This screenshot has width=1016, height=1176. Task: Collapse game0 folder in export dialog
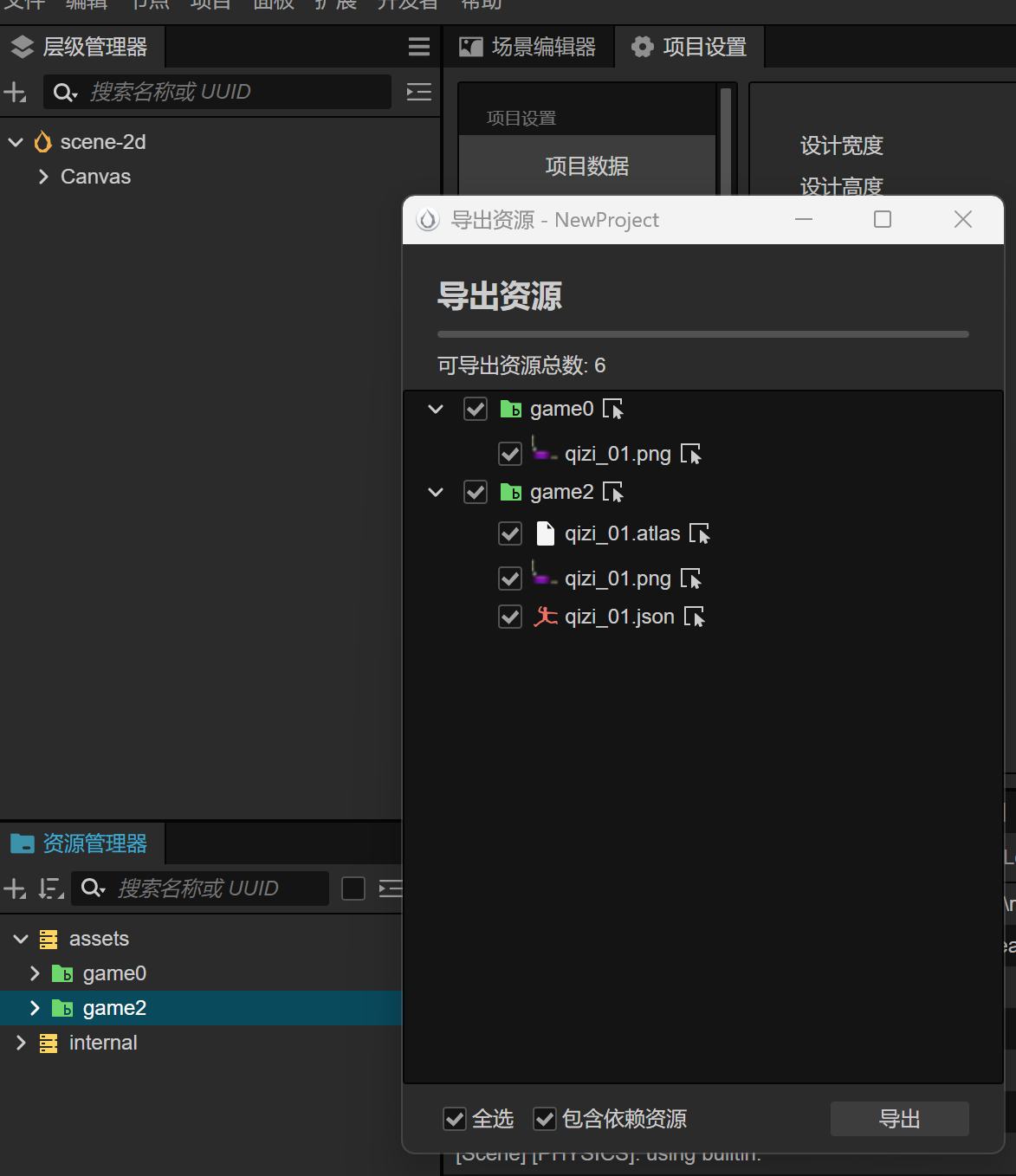(436, 409)
